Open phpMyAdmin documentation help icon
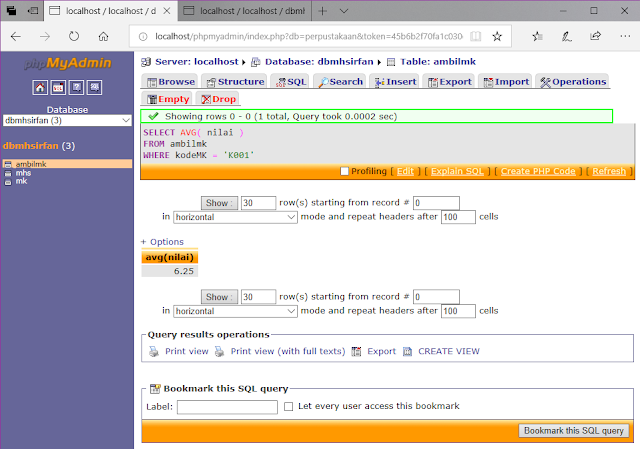 click(77, 87)
